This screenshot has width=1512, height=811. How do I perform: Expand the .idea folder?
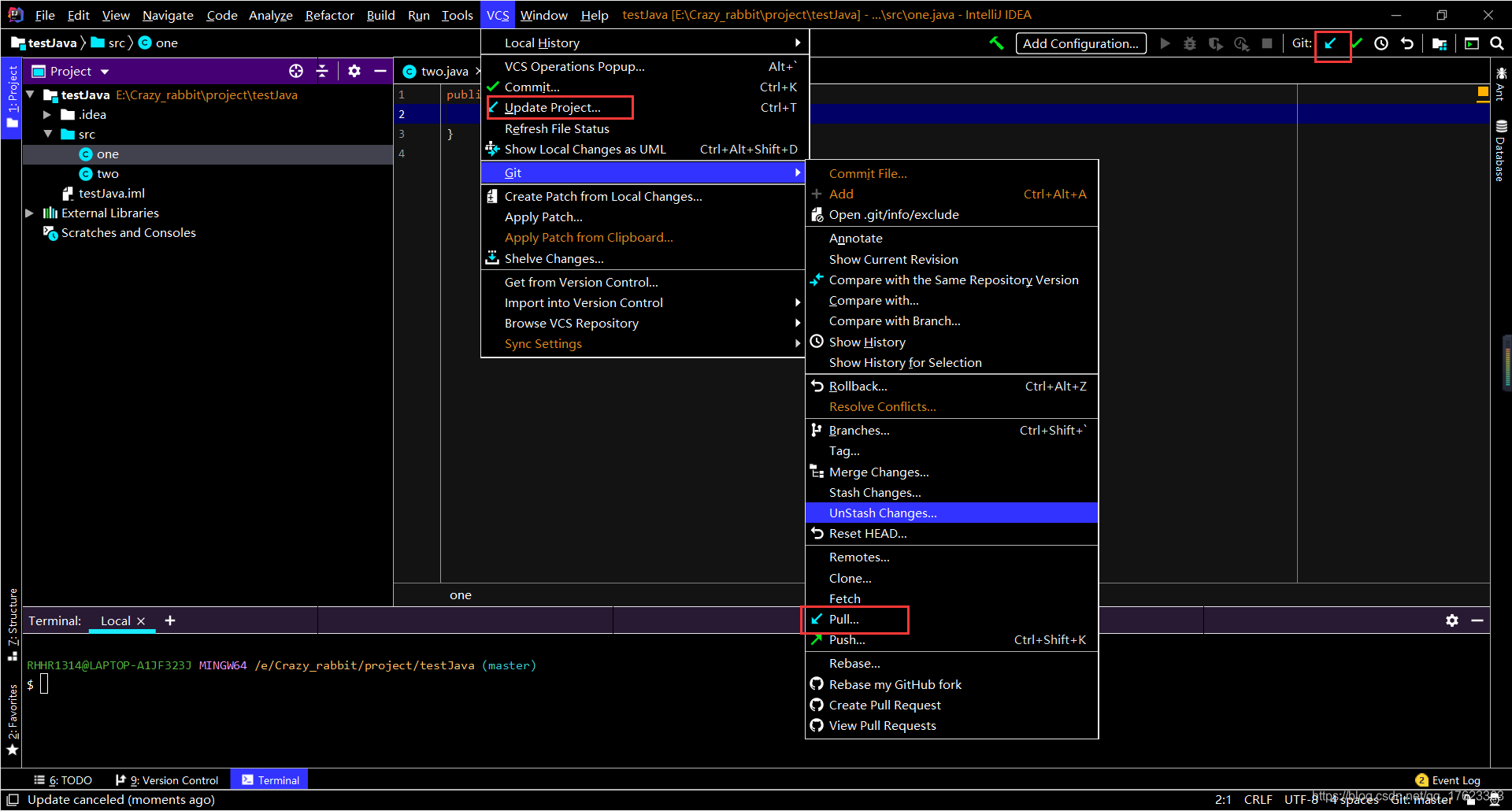coord(47,114)
